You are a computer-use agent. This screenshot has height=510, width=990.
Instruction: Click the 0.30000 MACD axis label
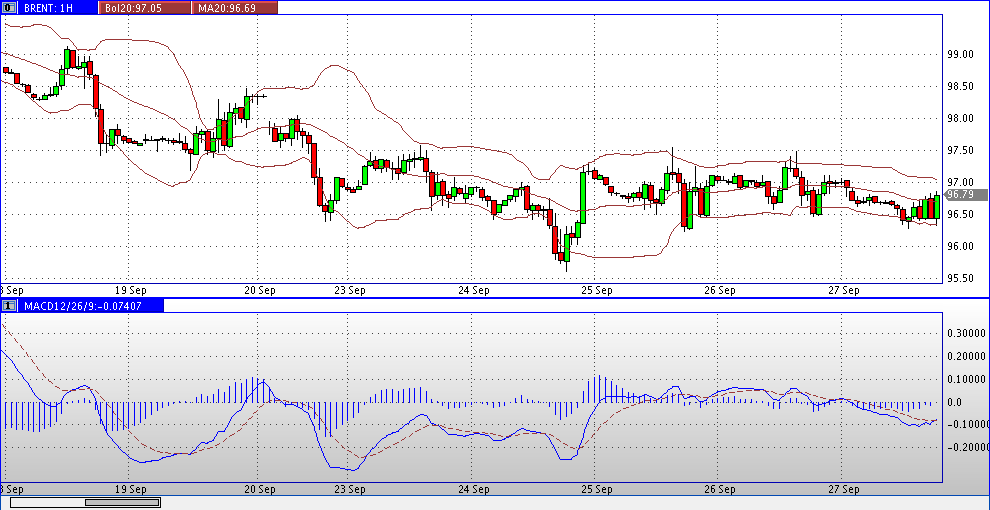[x=968, y=333]
